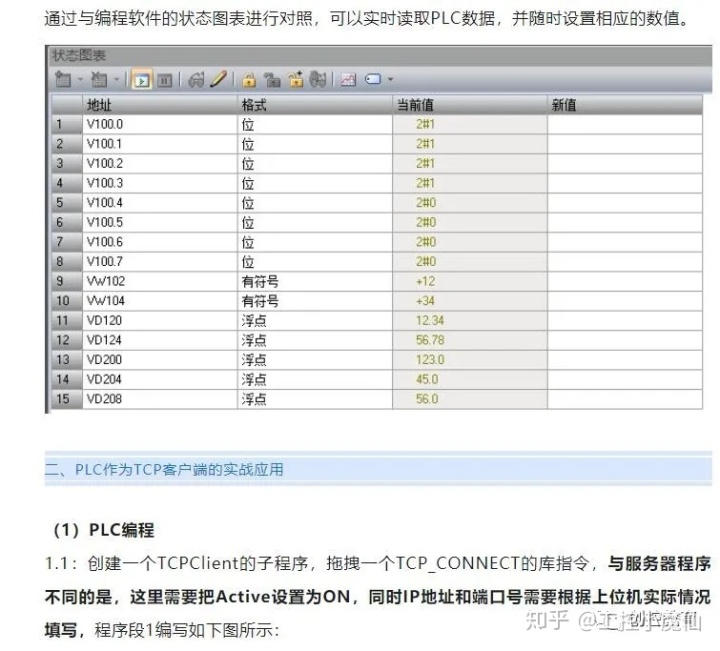720x651 pixels.
Task: Click the Read all (glasses) icon
Action: coord(196,80)
